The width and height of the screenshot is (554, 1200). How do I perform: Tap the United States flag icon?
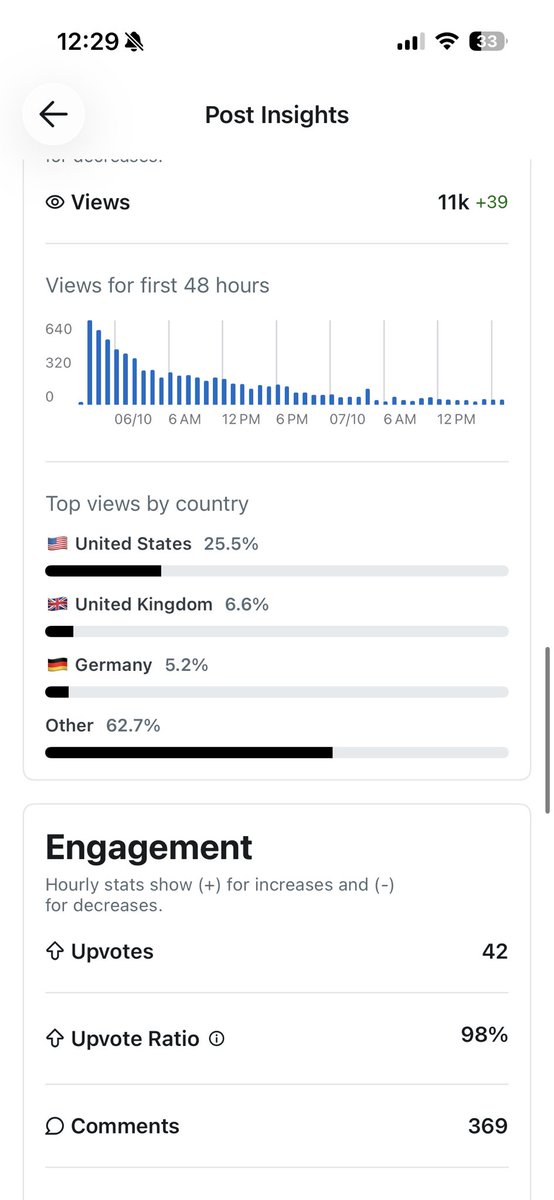tap(56, 544)
